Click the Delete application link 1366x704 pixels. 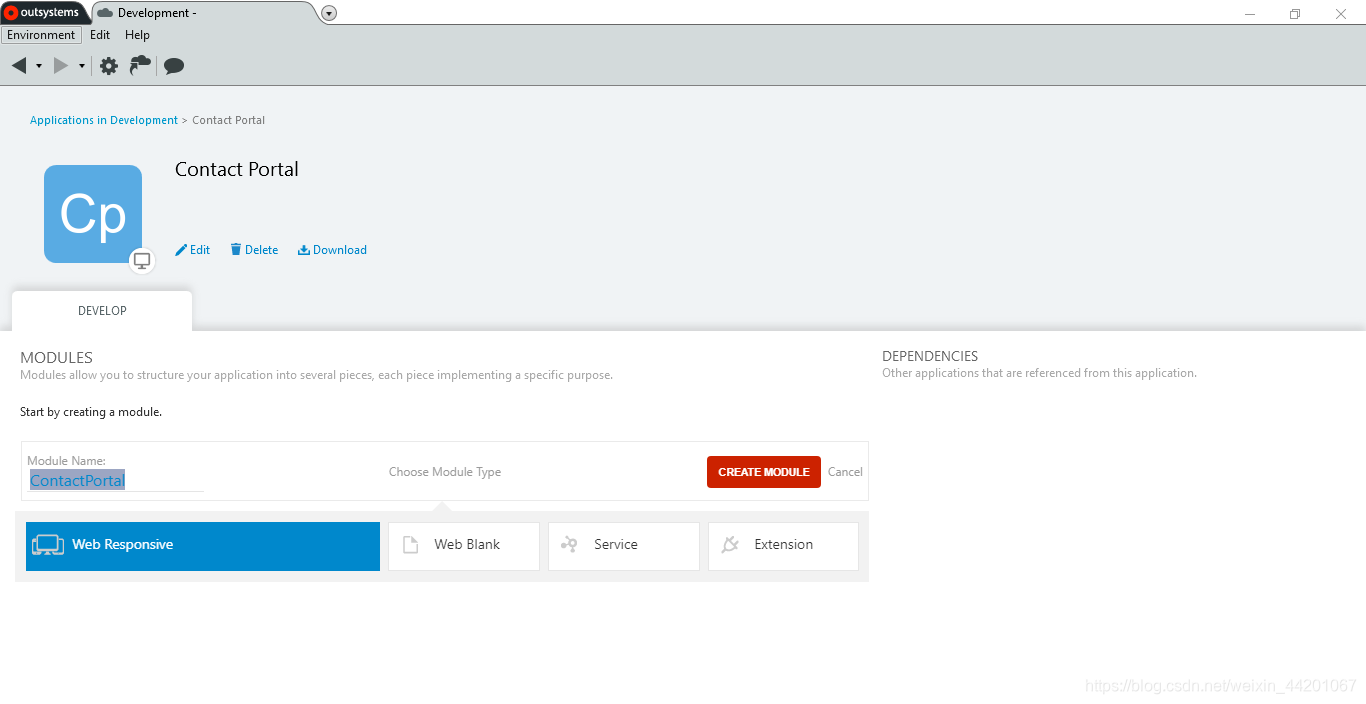[x=254, y=250]
